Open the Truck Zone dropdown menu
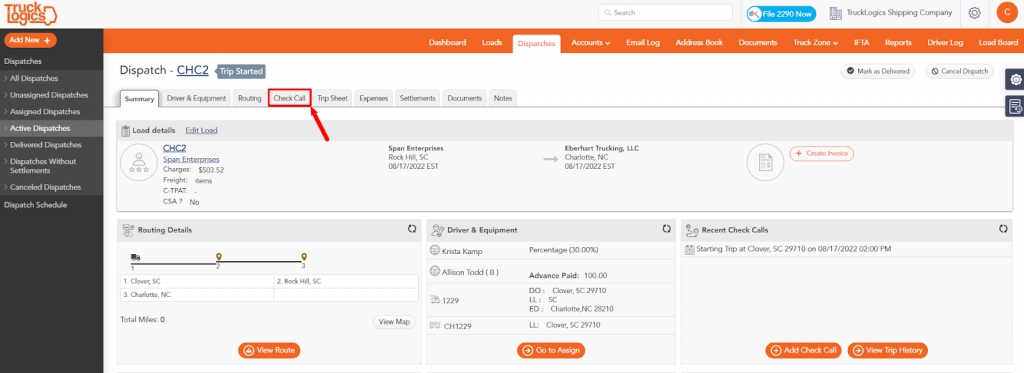Image resolution: width=1024 pixels, height=373 pixels. (816, 42)
